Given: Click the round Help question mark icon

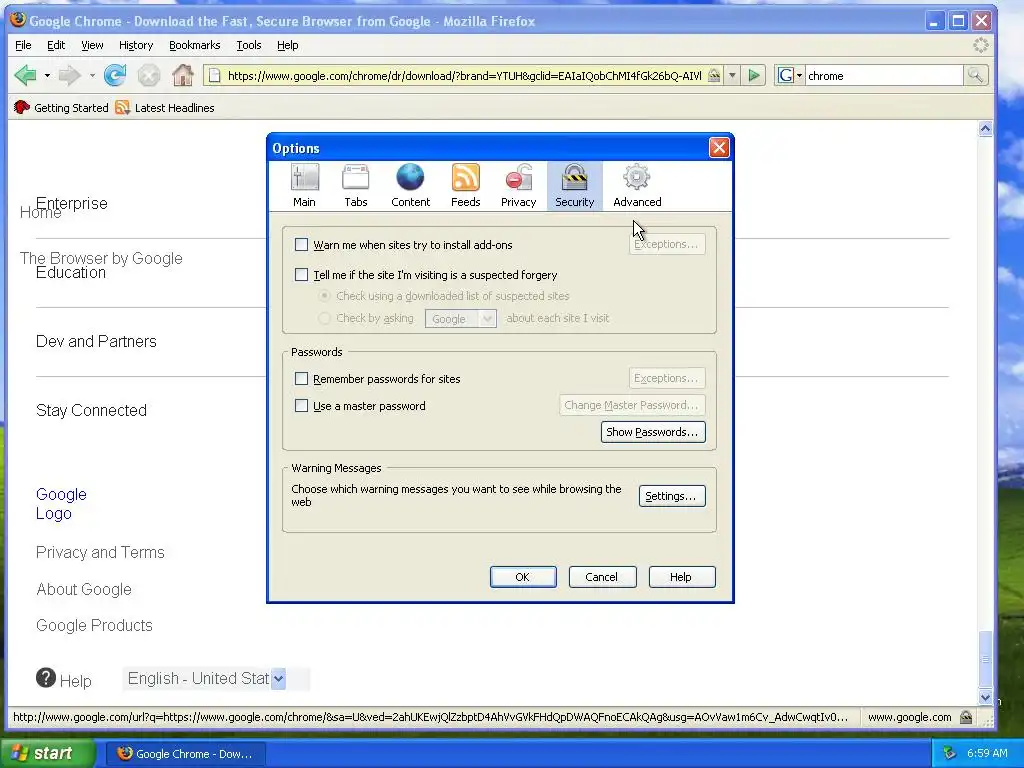Looking at the screenshot, I should click(46, 678).
